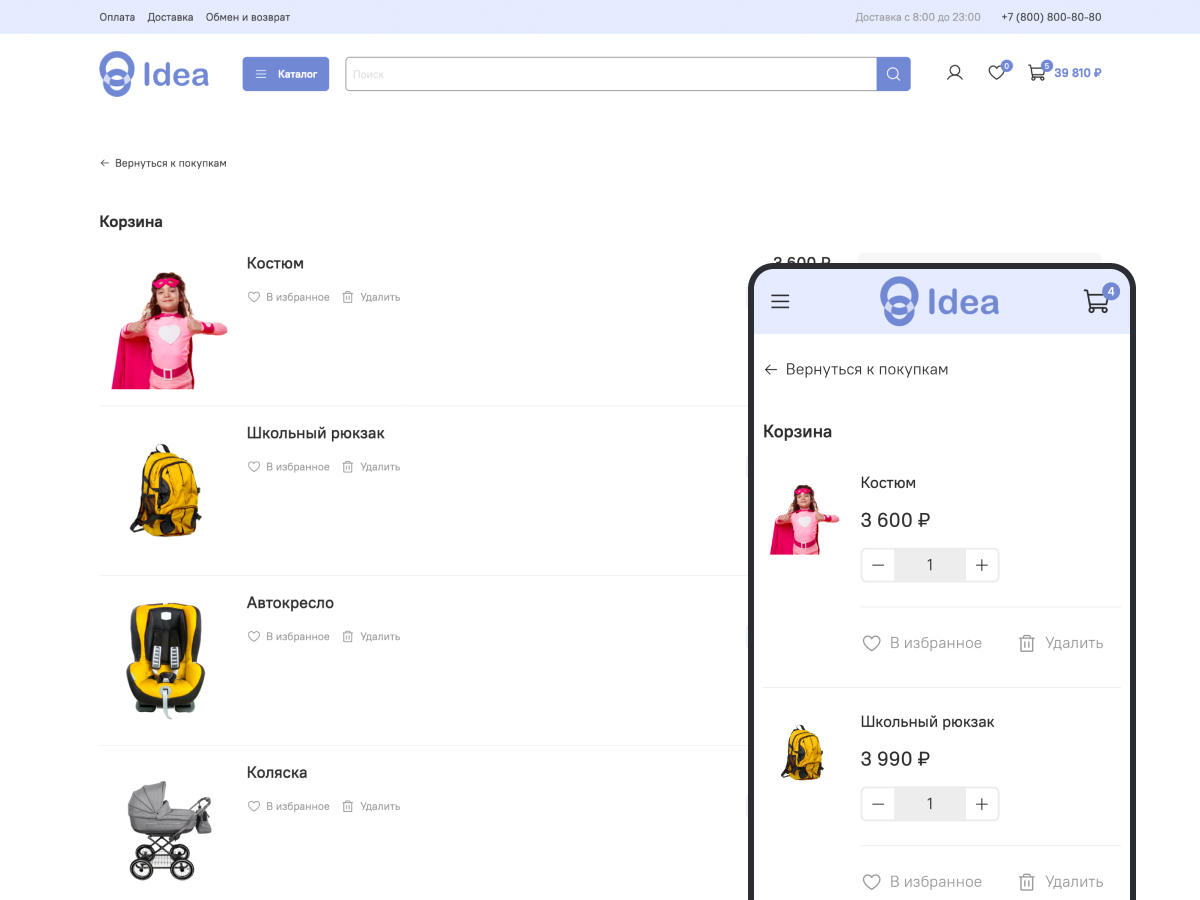This screenshot has width=1200, height=900.
Task: Decrease Школьный рюкзак quantity in mobile
Action: pyautogui.click(x=878, y=804)
